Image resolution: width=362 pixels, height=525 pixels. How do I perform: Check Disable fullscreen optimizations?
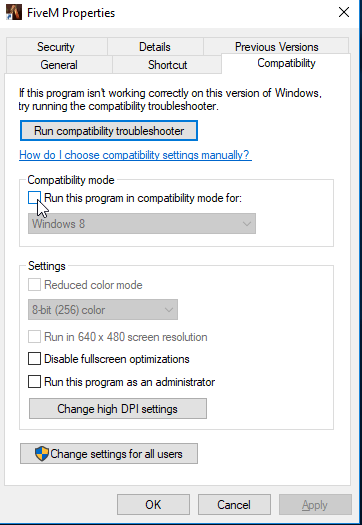pyautogui.click(x=34, y=359)
